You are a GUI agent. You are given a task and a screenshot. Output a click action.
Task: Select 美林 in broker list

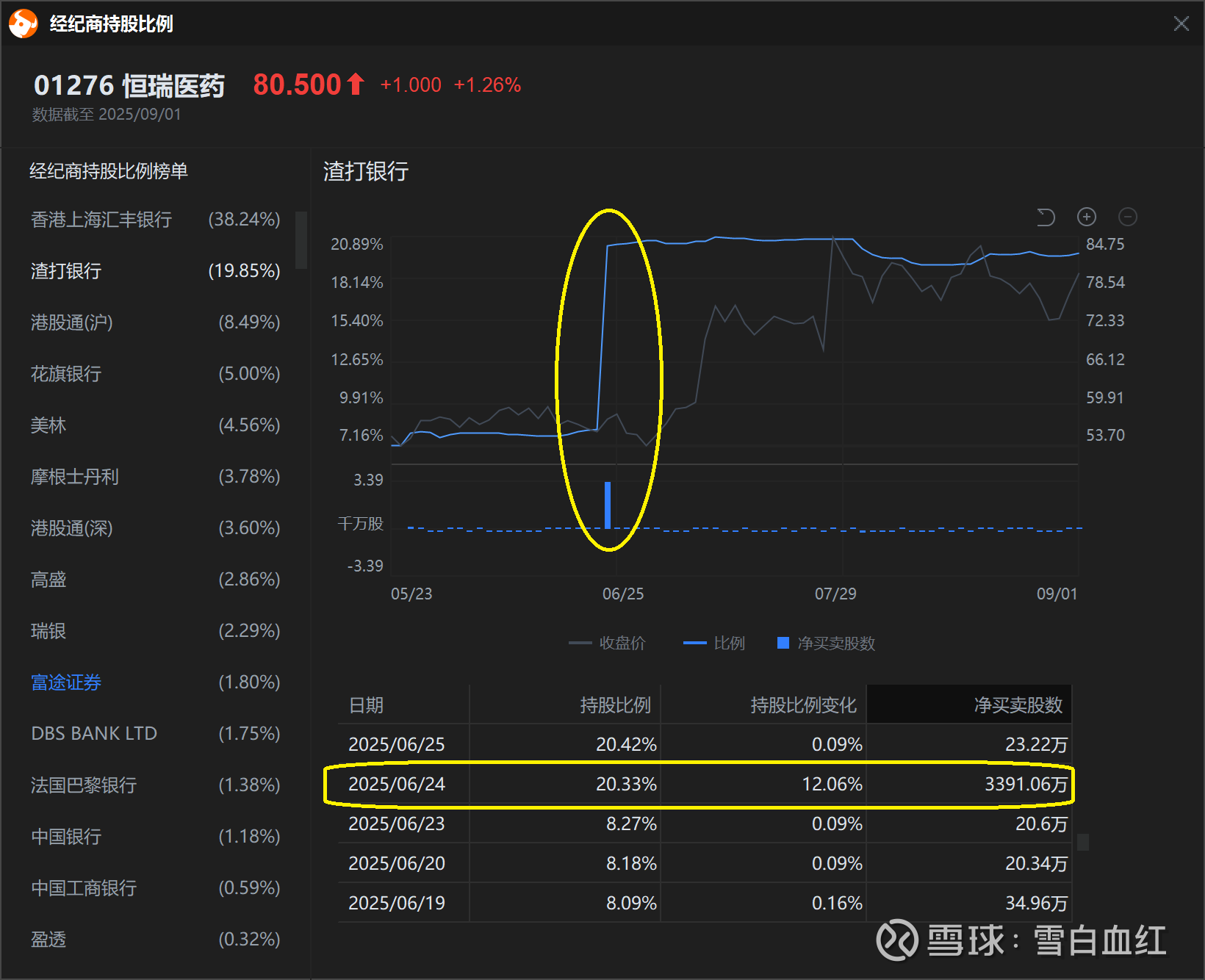[155, 425]
